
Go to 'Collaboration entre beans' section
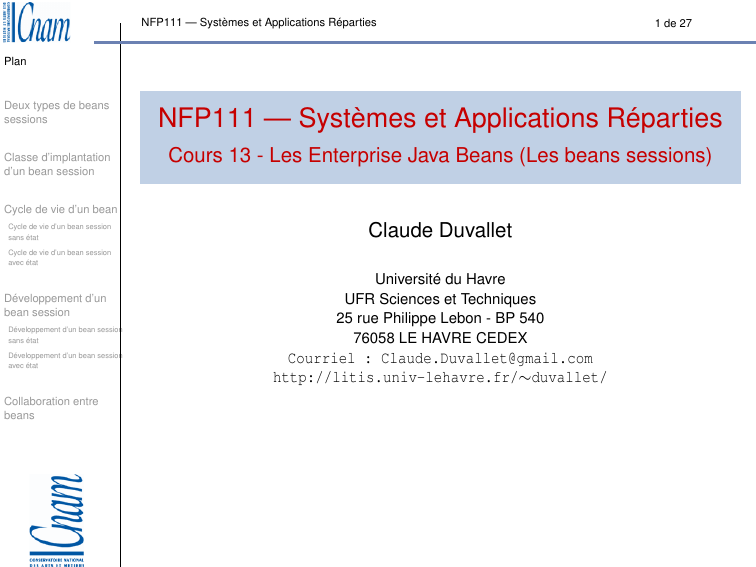[51, 408]
